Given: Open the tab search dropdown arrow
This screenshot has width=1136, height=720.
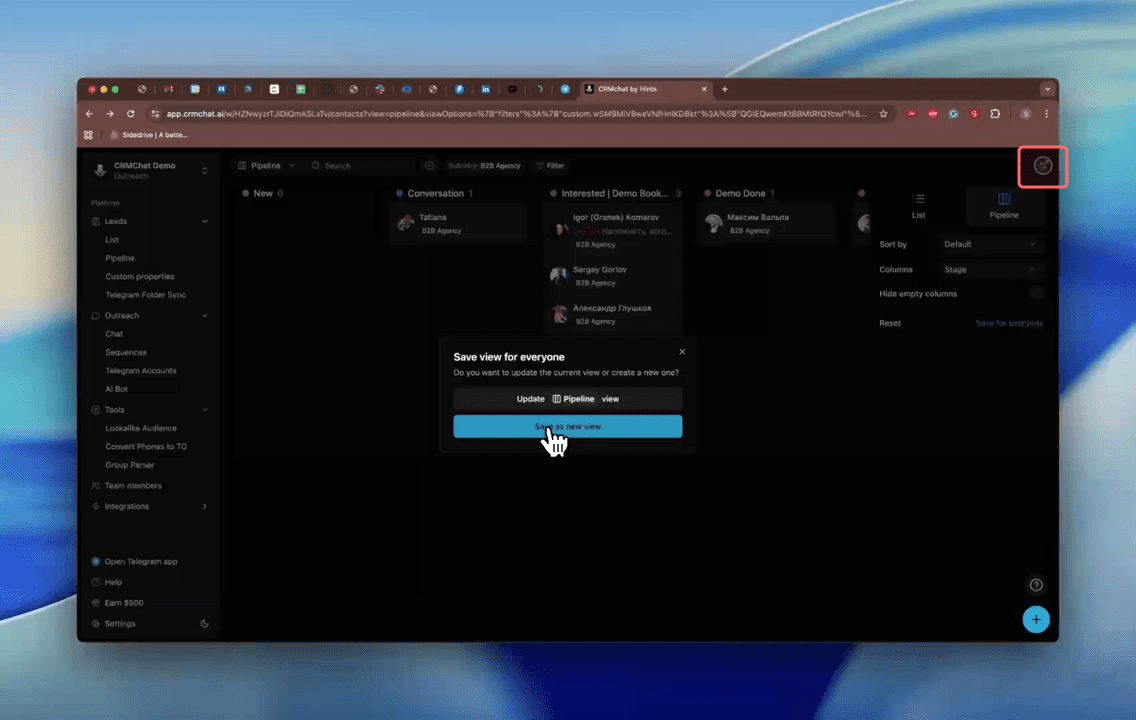Looking at the screenshot, I should pos(1047,89).
